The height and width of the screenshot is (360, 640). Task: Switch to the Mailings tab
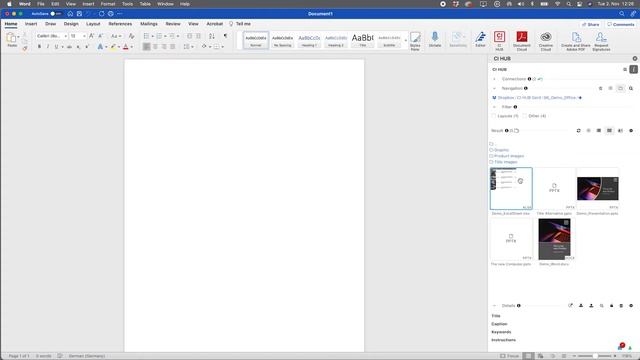point(149,24)
